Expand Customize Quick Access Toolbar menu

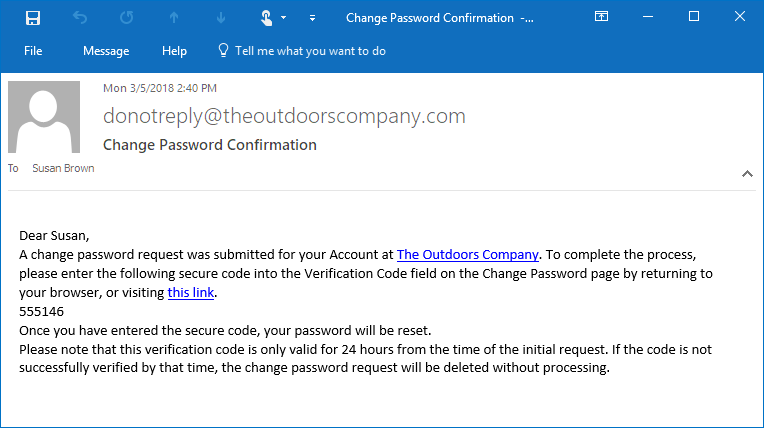[x=312, y=18]
